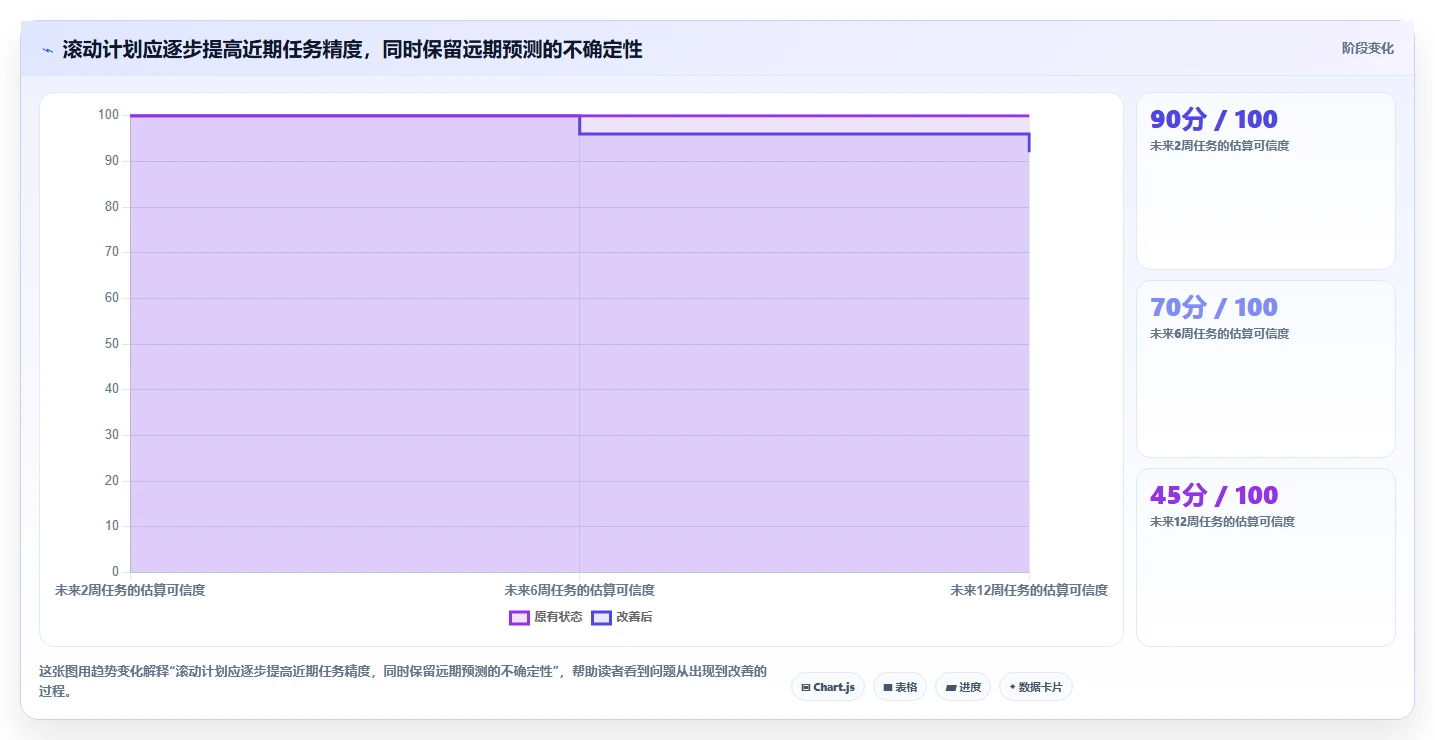
Task: Click the 原有状态 legend label
Action: pyautogui.click(x=558, y=617)
